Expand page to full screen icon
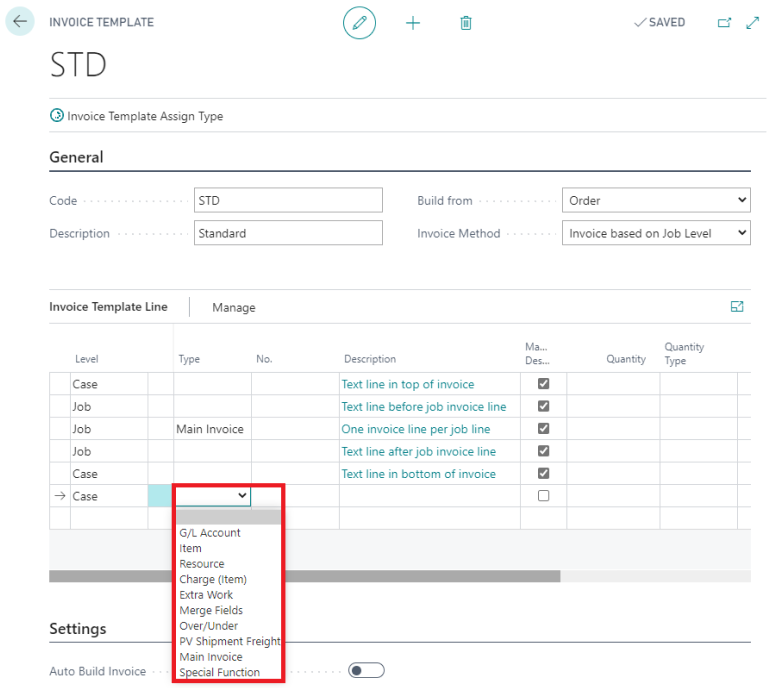This screenshot has width=767, height=688. point(752,23)
